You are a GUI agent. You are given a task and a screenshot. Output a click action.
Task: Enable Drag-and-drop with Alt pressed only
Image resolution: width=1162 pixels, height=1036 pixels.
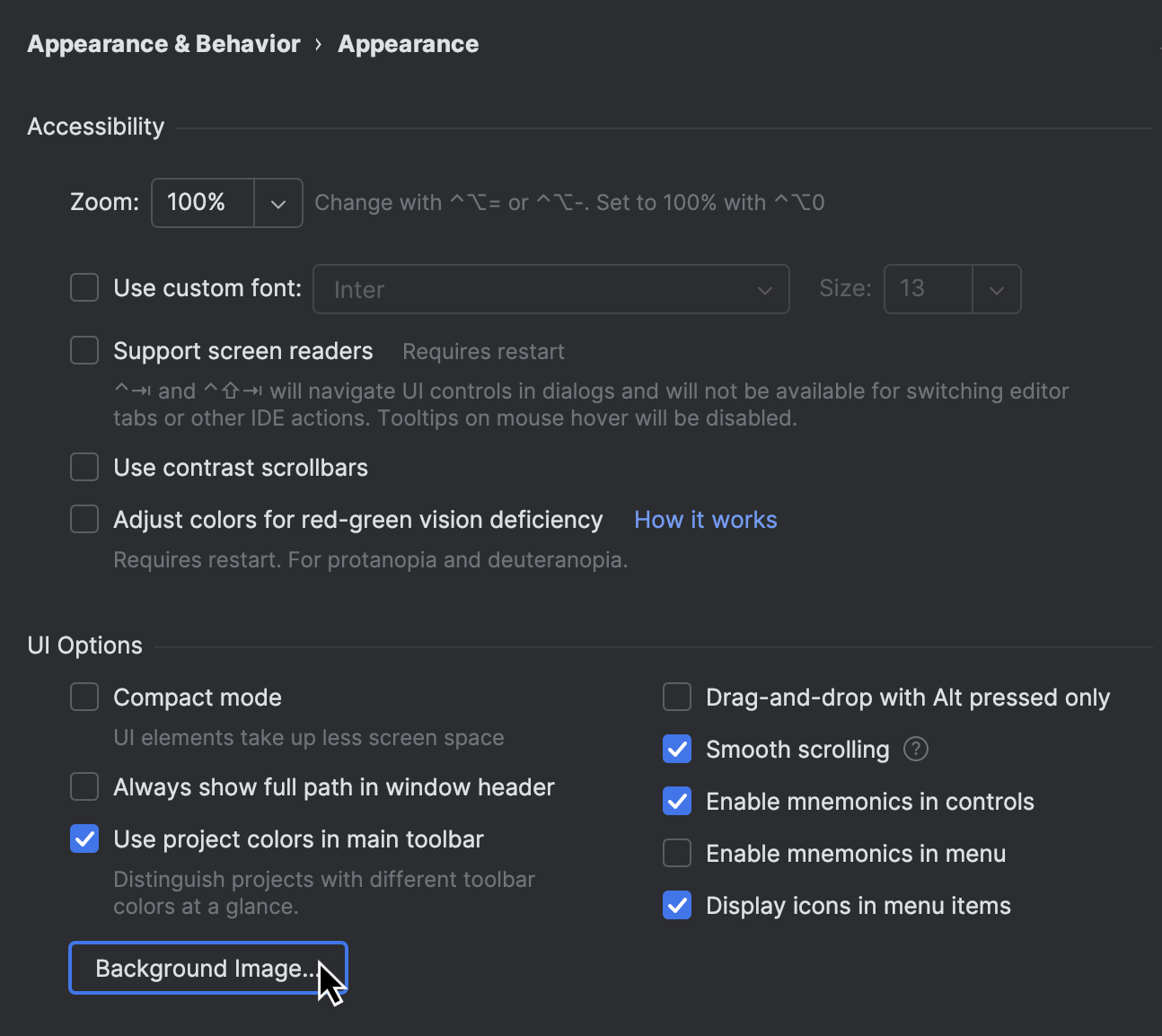tap(676, 697)
